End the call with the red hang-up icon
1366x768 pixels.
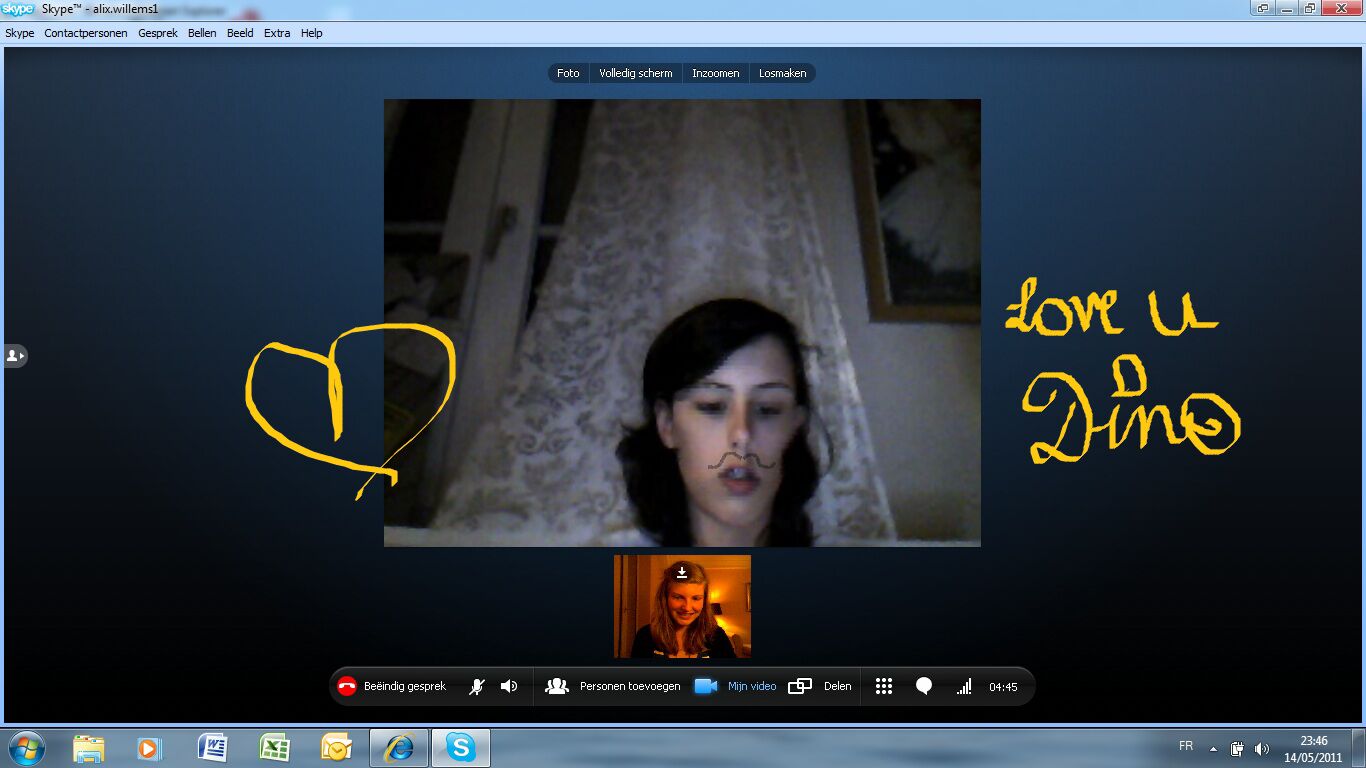click(347, 686)
